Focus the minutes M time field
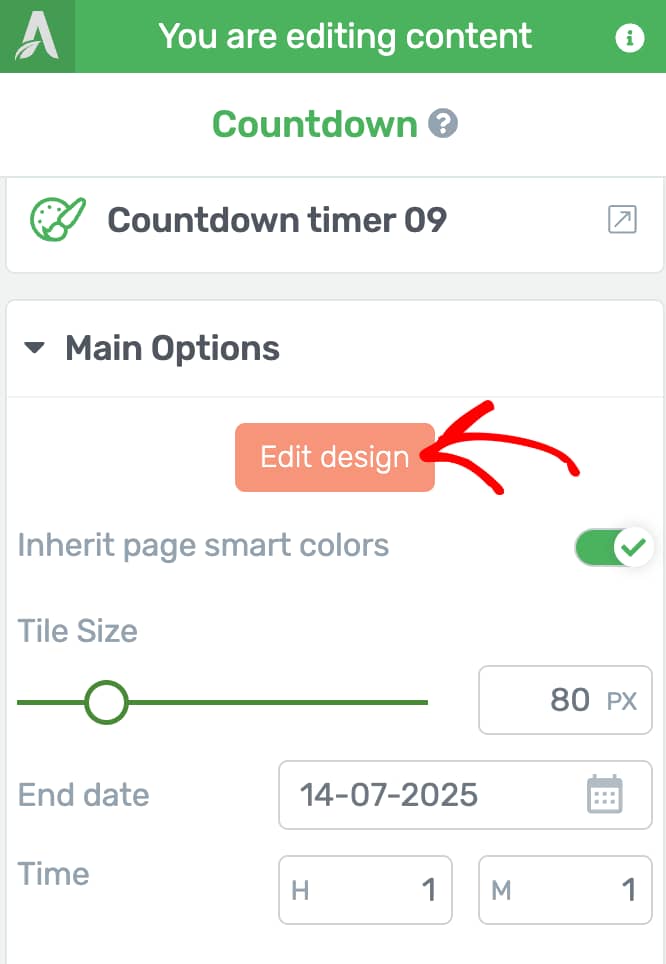This screenshot has width=666, height=964. click(x=565, y=890)
